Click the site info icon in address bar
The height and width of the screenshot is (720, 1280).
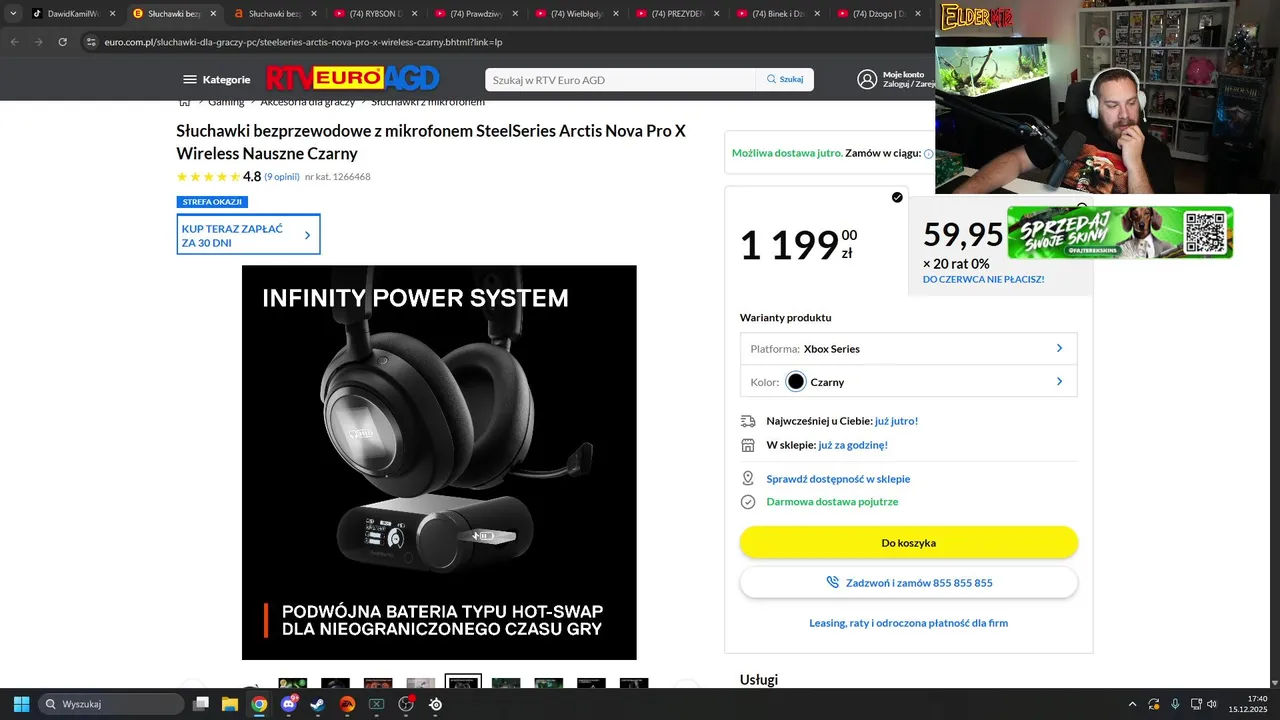click(x=90, y=42)
